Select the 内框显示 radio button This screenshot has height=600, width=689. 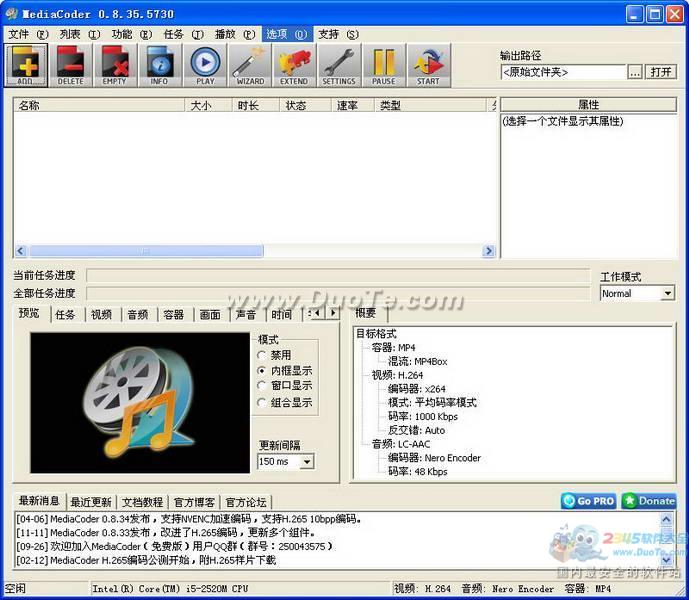click(261, 371)
